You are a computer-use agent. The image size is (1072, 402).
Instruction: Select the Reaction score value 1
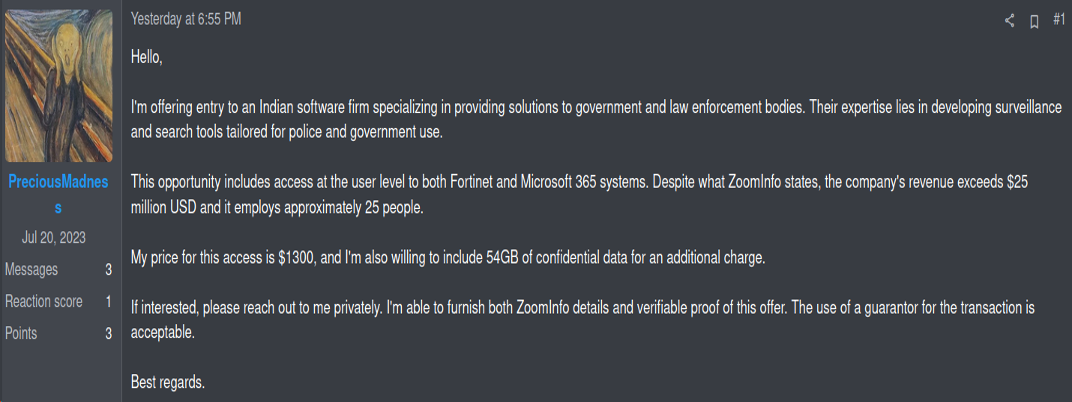tap(108, 301)
